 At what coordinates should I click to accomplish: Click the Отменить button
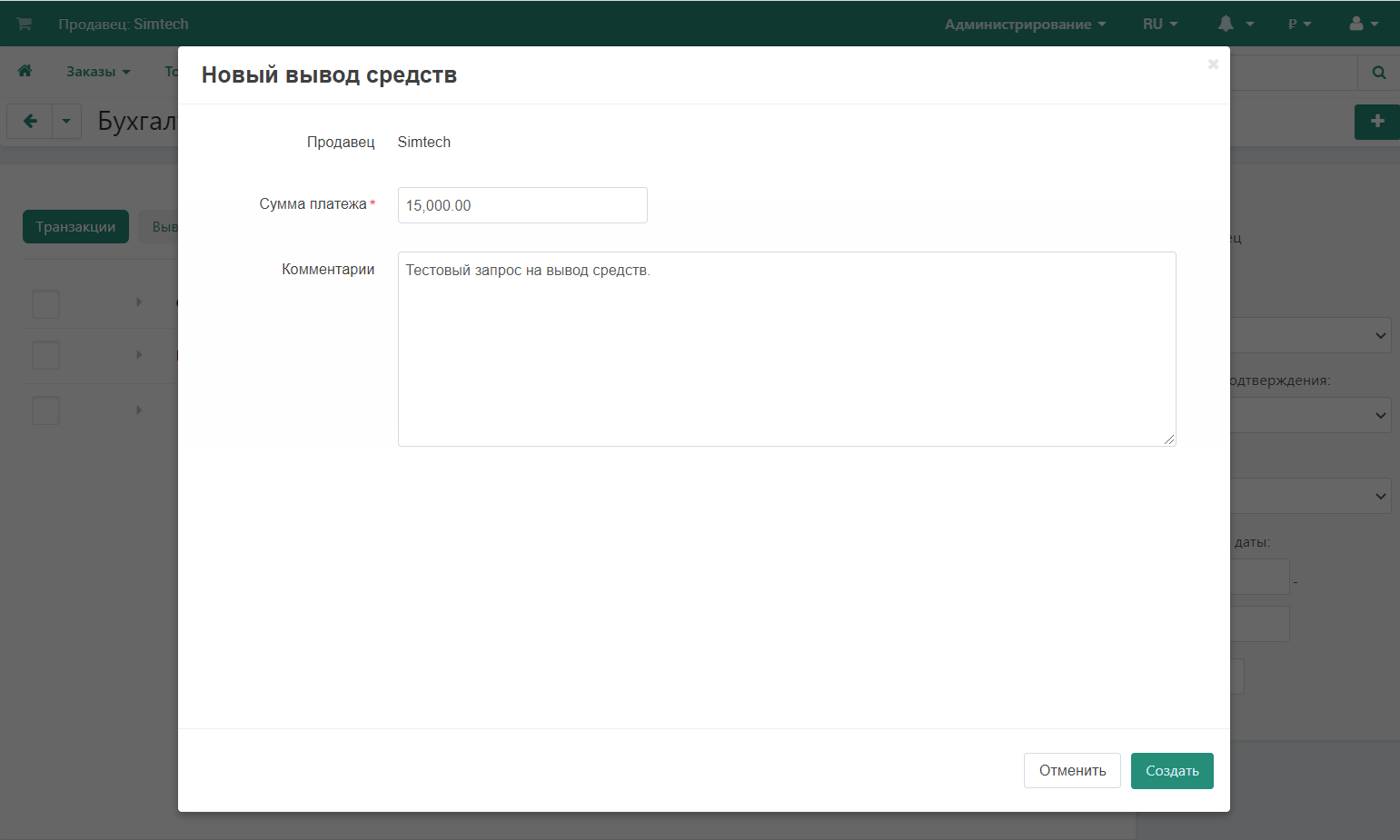pos(1072,771)
